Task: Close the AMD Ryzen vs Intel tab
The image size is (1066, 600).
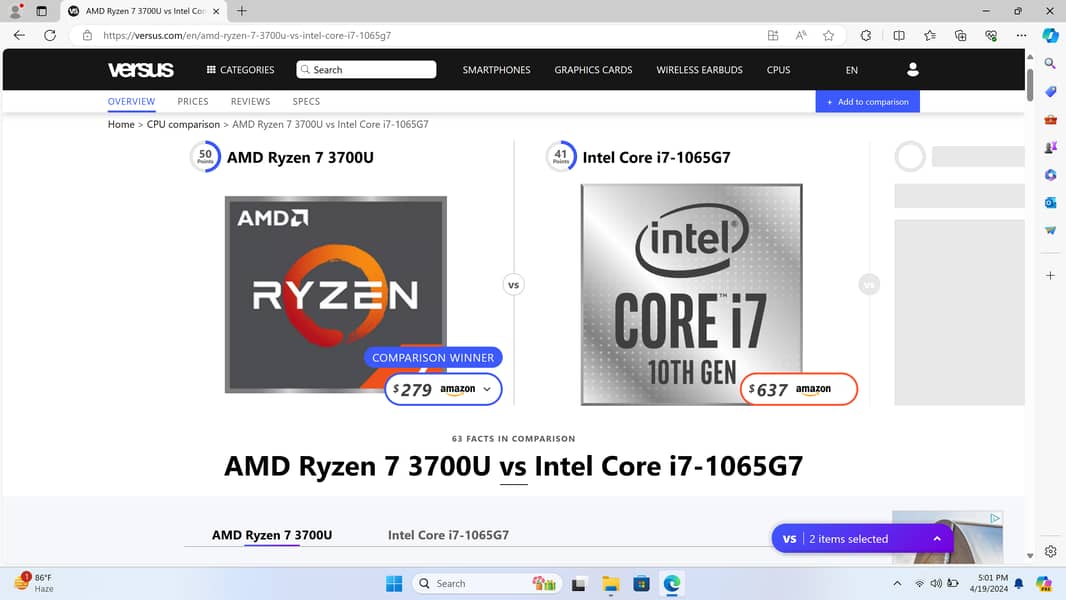Action: (216, 11)
